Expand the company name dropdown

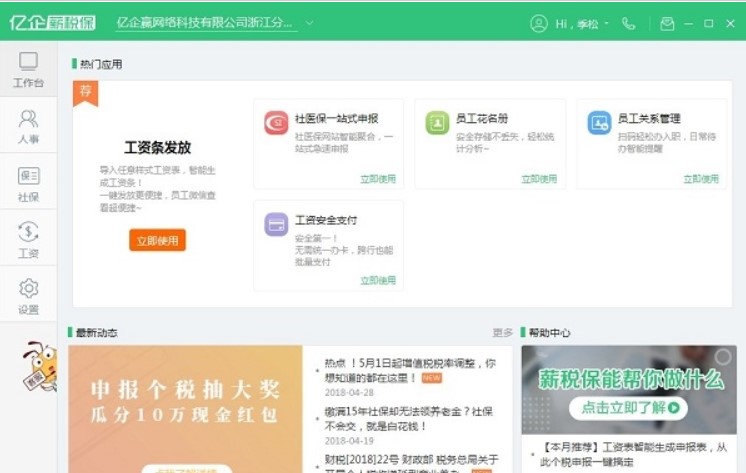(309, 22)
